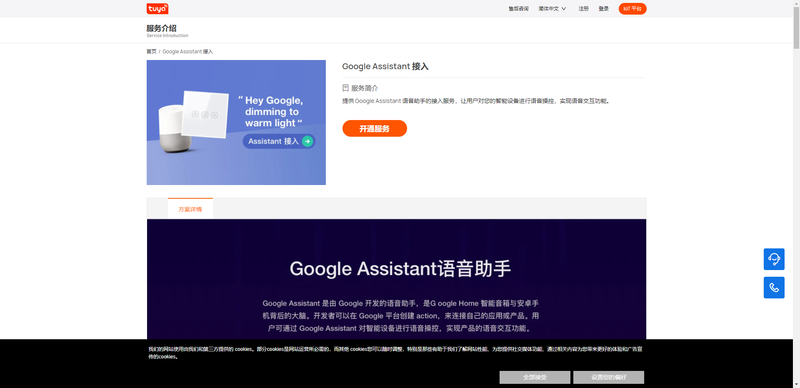800x388 pixels.
Task: Click the Google Assistant语音助手 headline
Action: pos(401,269)
